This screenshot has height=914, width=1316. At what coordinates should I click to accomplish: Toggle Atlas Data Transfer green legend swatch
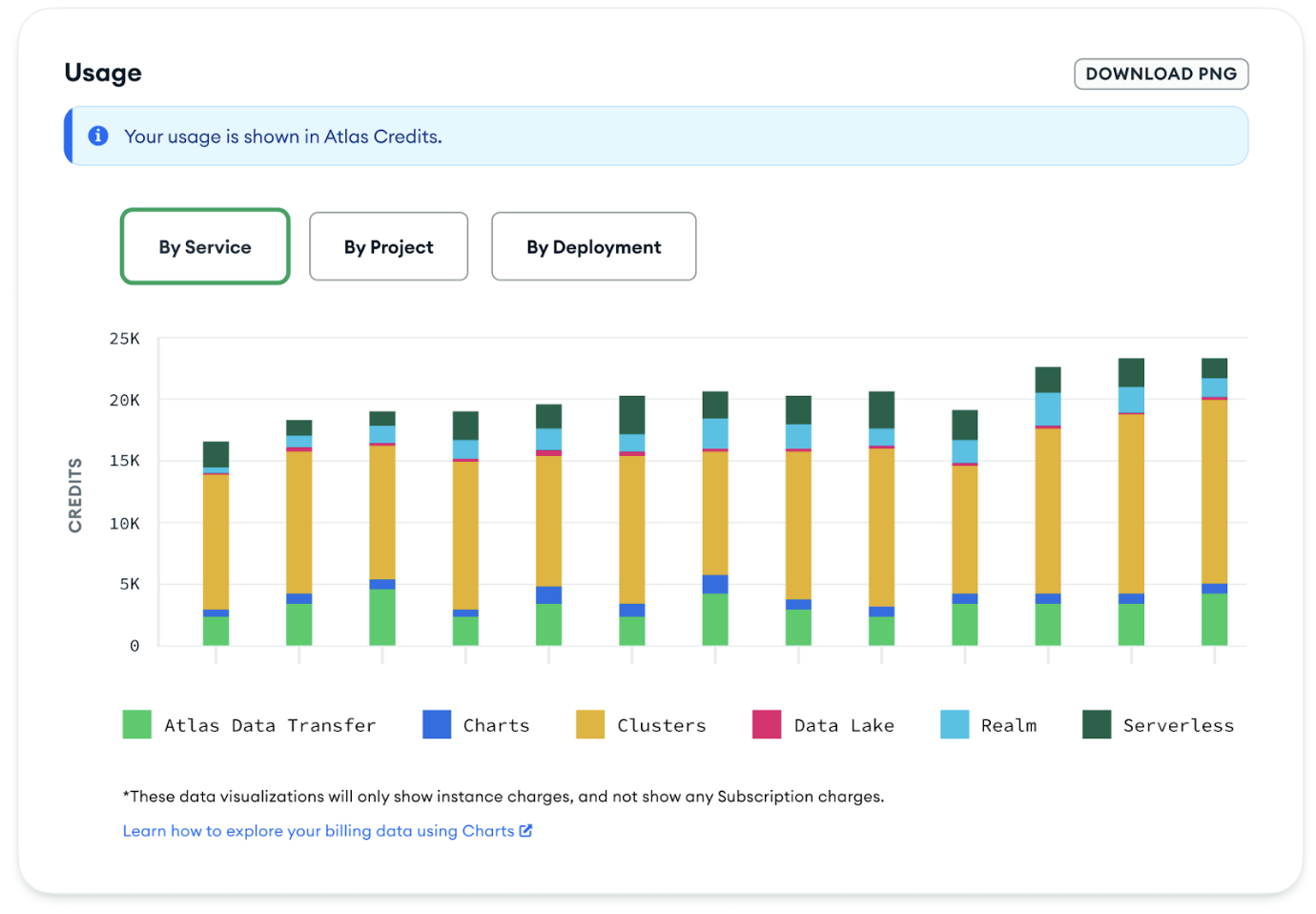click(x=137, y=725)
